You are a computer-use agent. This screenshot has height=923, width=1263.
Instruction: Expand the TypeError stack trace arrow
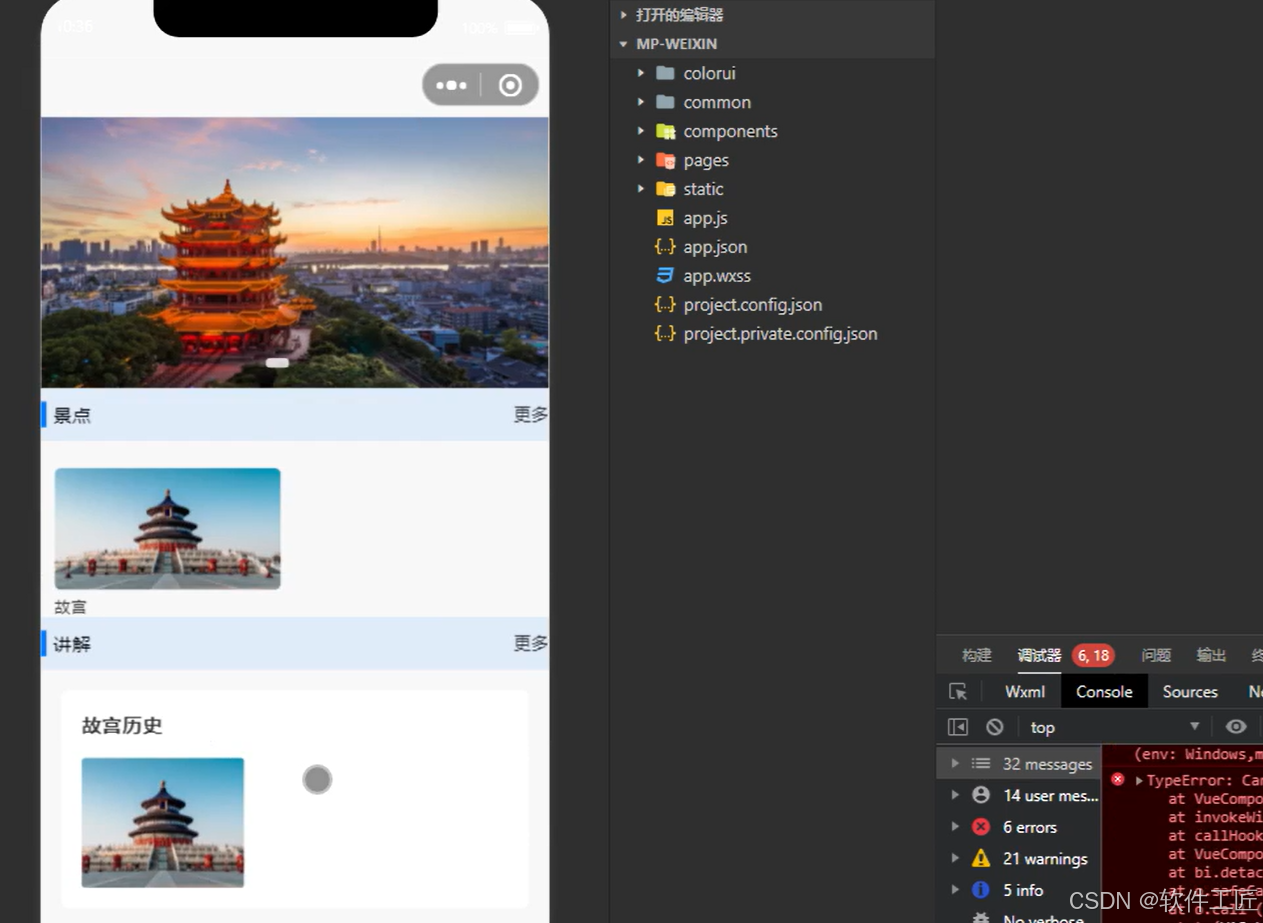[x=1138, y=780]
